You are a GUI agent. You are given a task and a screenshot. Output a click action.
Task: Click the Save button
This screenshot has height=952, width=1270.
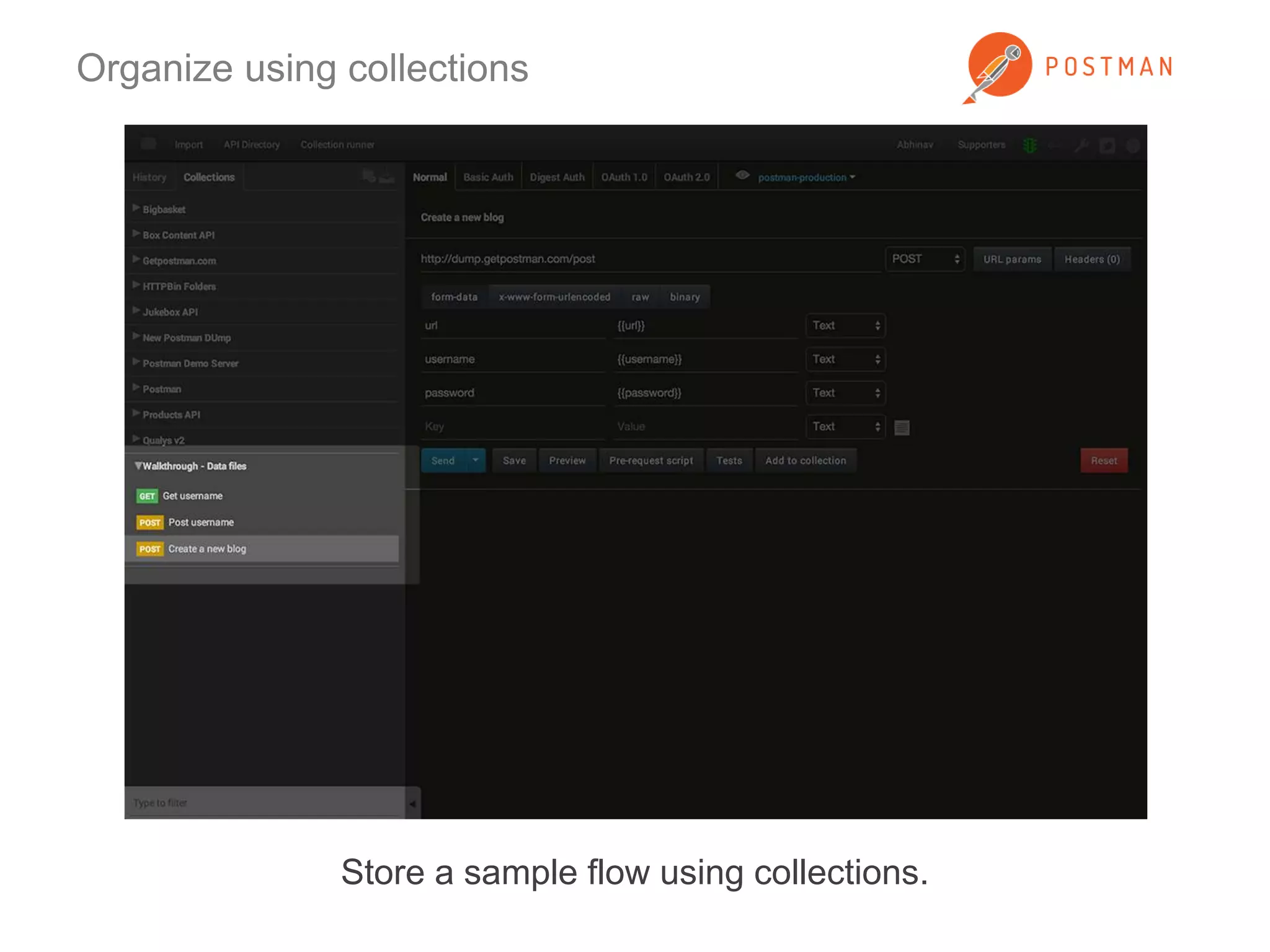(515, 461)
